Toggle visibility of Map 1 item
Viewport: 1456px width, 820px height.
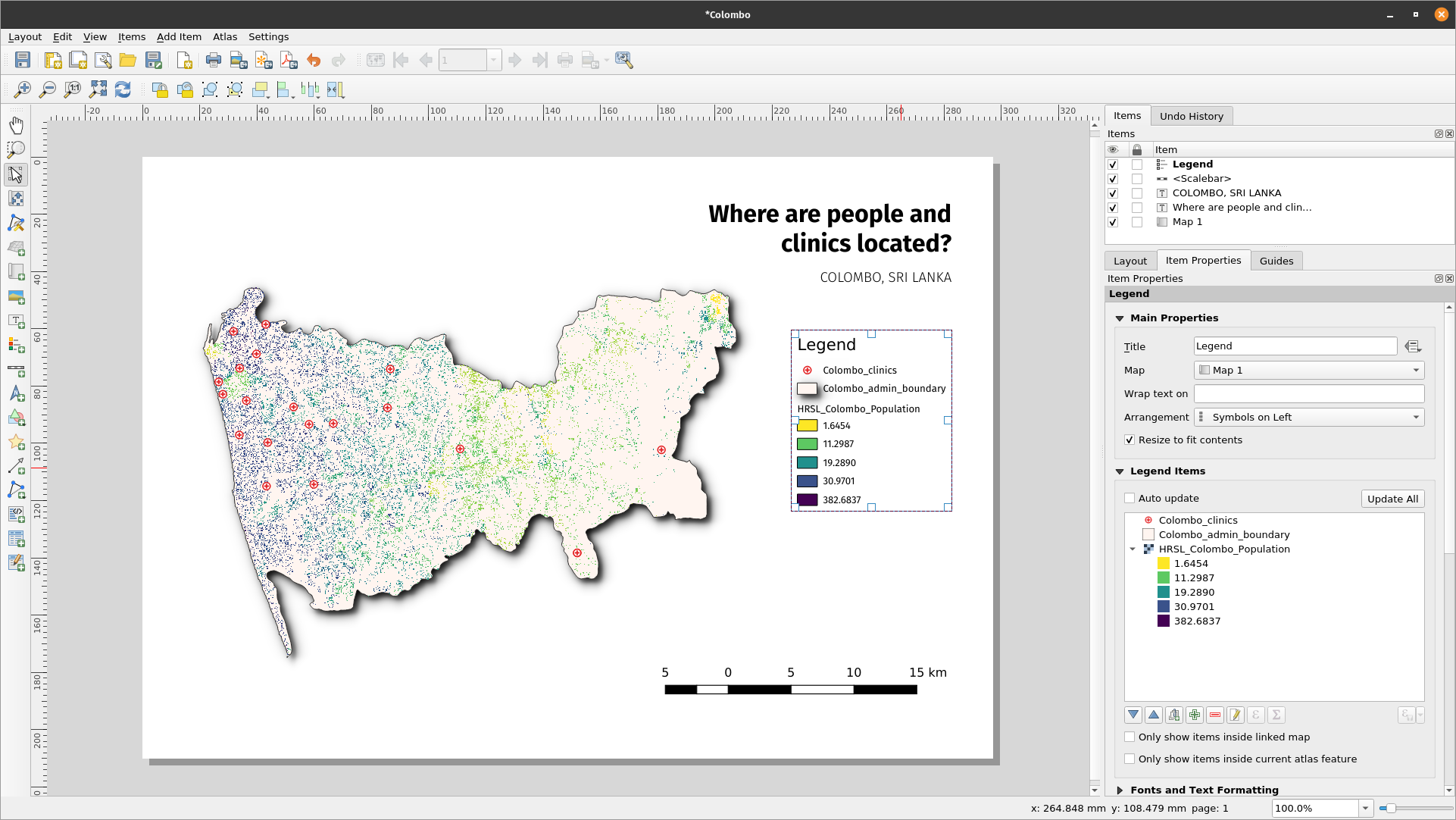pyautogui.click(x=1113, y=222)
